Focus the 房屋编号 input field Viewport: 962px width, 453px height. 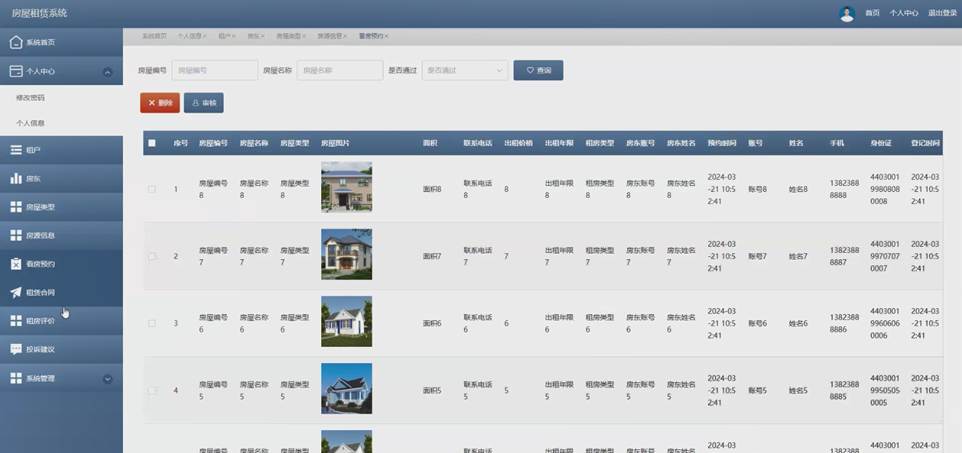coord(215,71)
